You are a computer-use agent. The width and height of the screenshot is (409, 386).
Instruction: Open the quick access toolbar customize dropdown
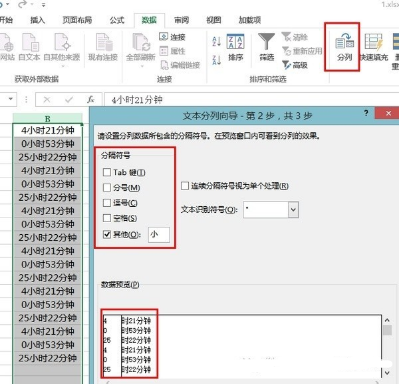(x=44, y=5)
